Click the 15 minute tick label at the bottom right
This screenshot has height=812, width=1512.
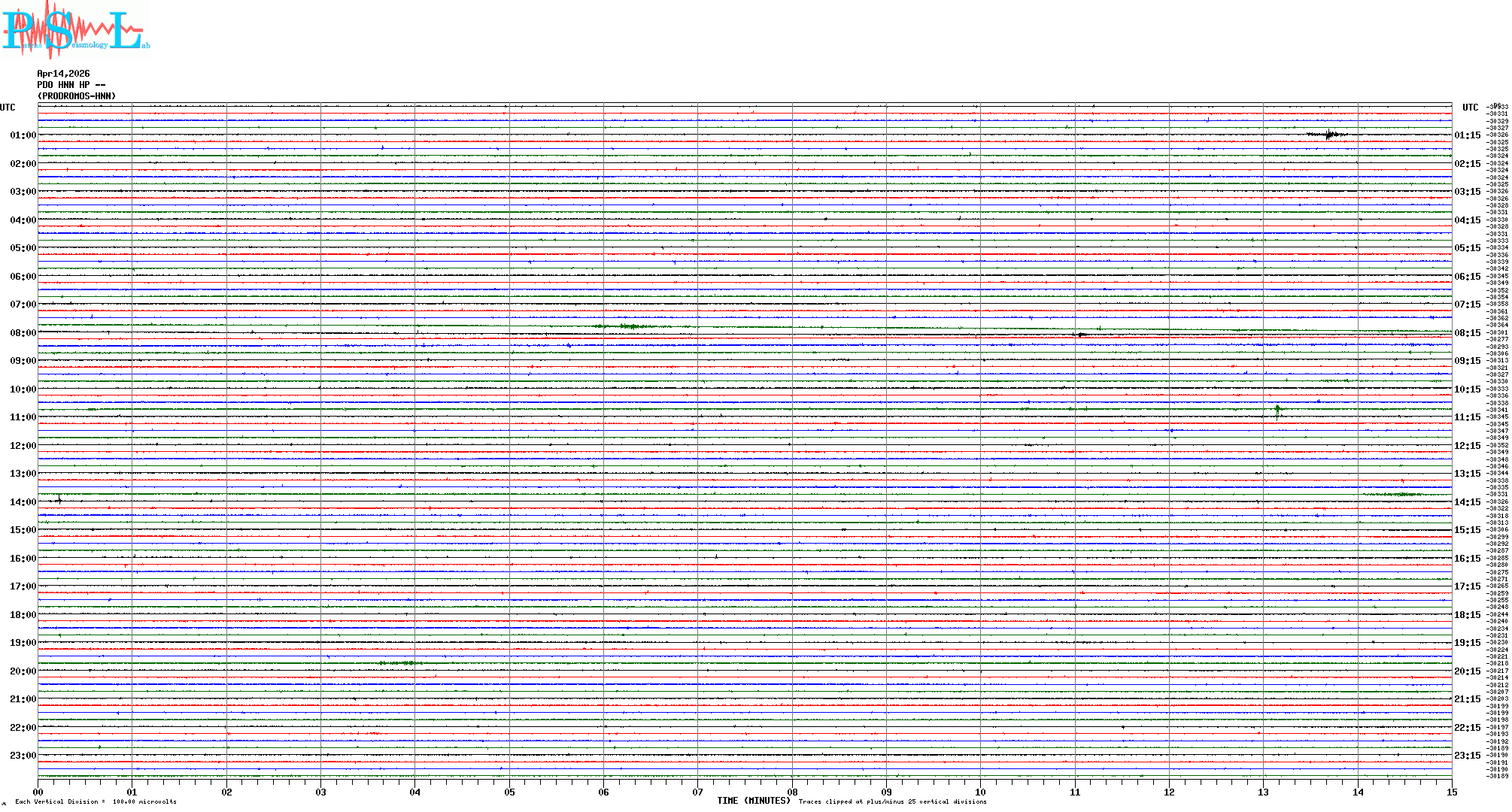1451,792
